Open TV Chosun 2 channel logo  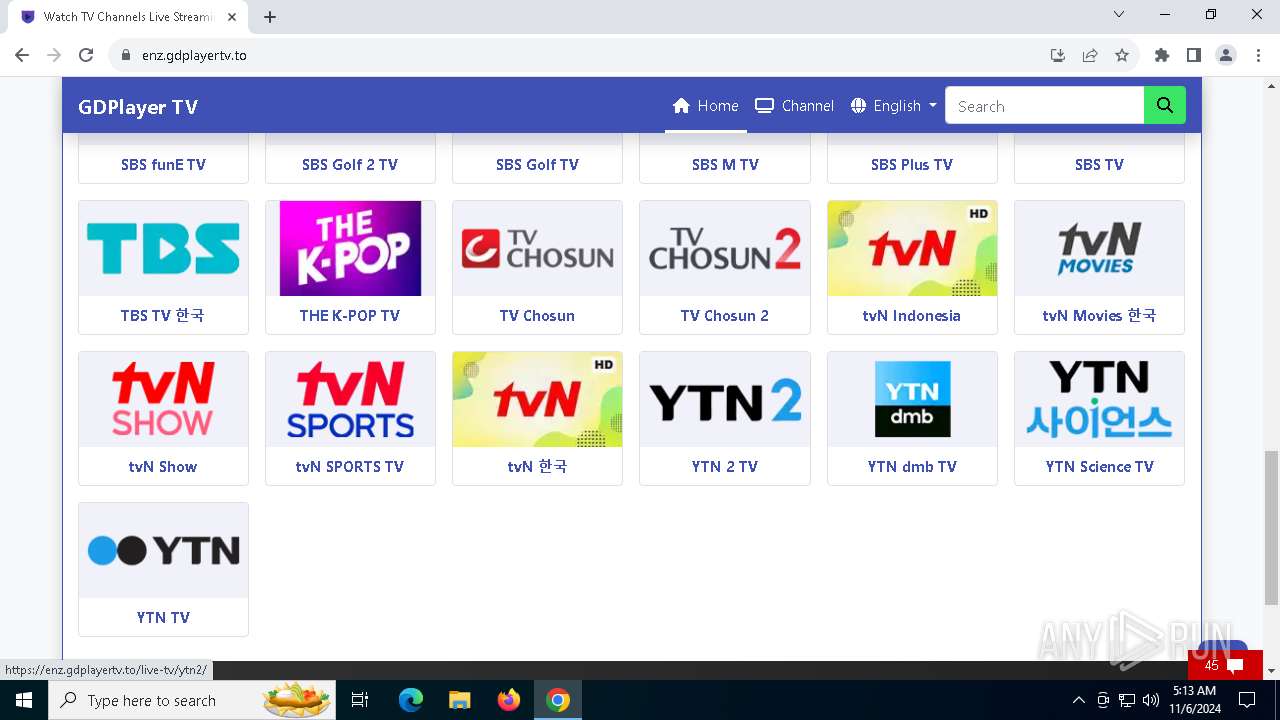[x=725, y=248]
